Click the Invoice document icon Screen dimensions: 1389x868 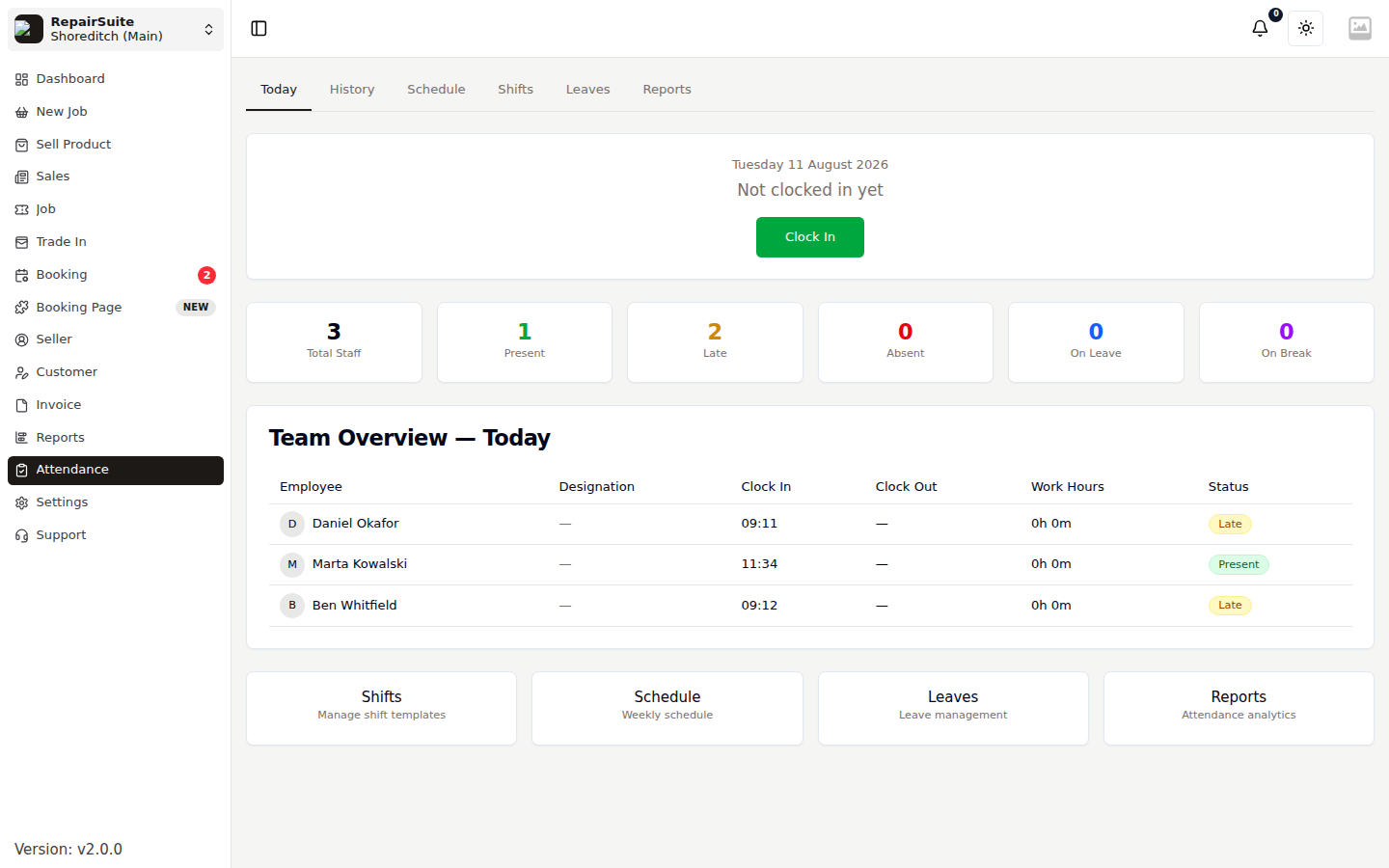[21, 405]
